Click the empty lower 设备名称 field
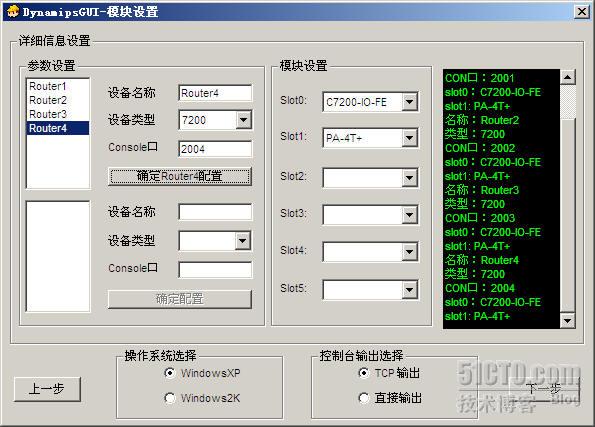This screenshot has width=595, height=427. point(215,212)
